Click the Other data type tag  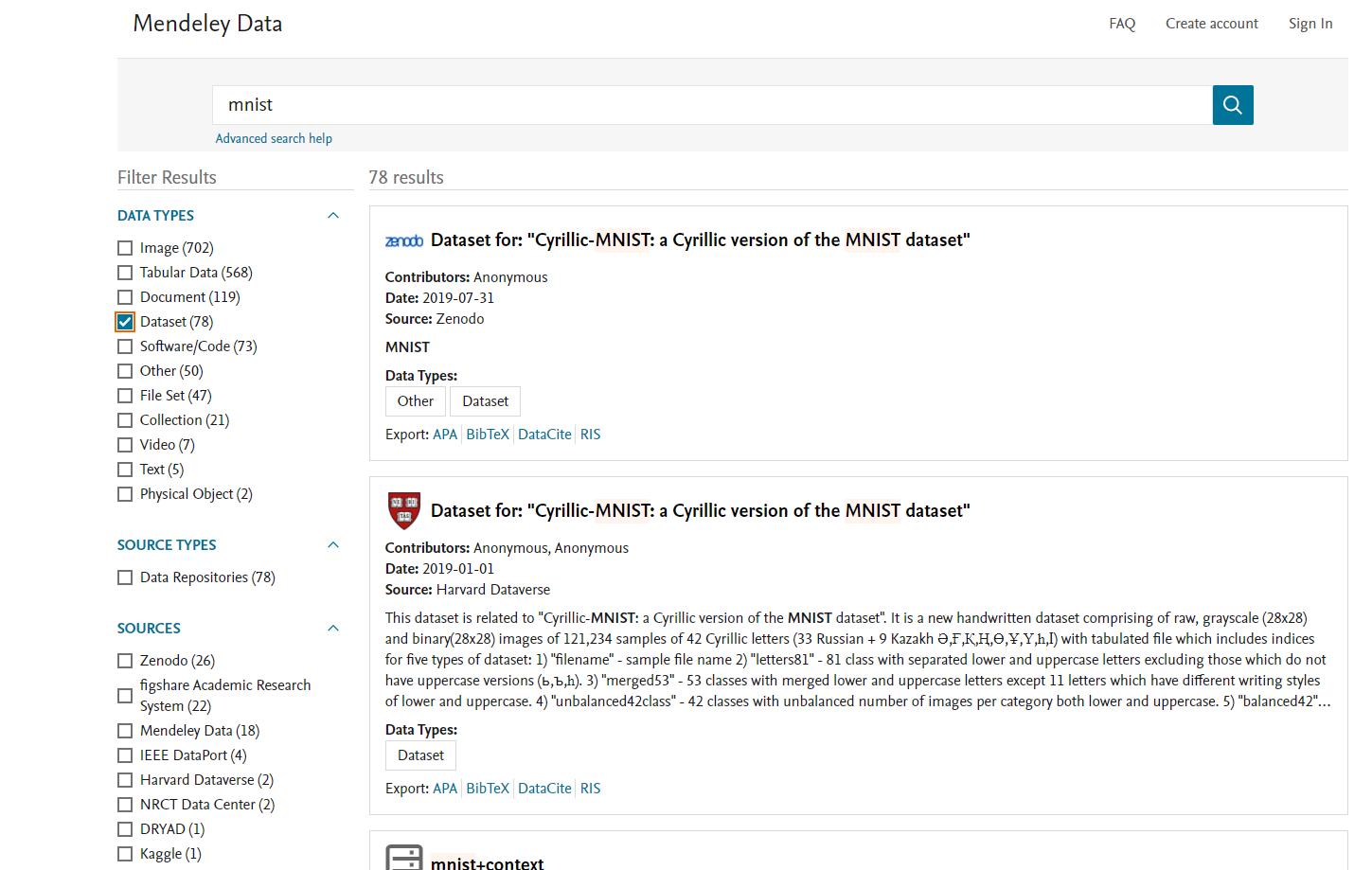[416, 401]
